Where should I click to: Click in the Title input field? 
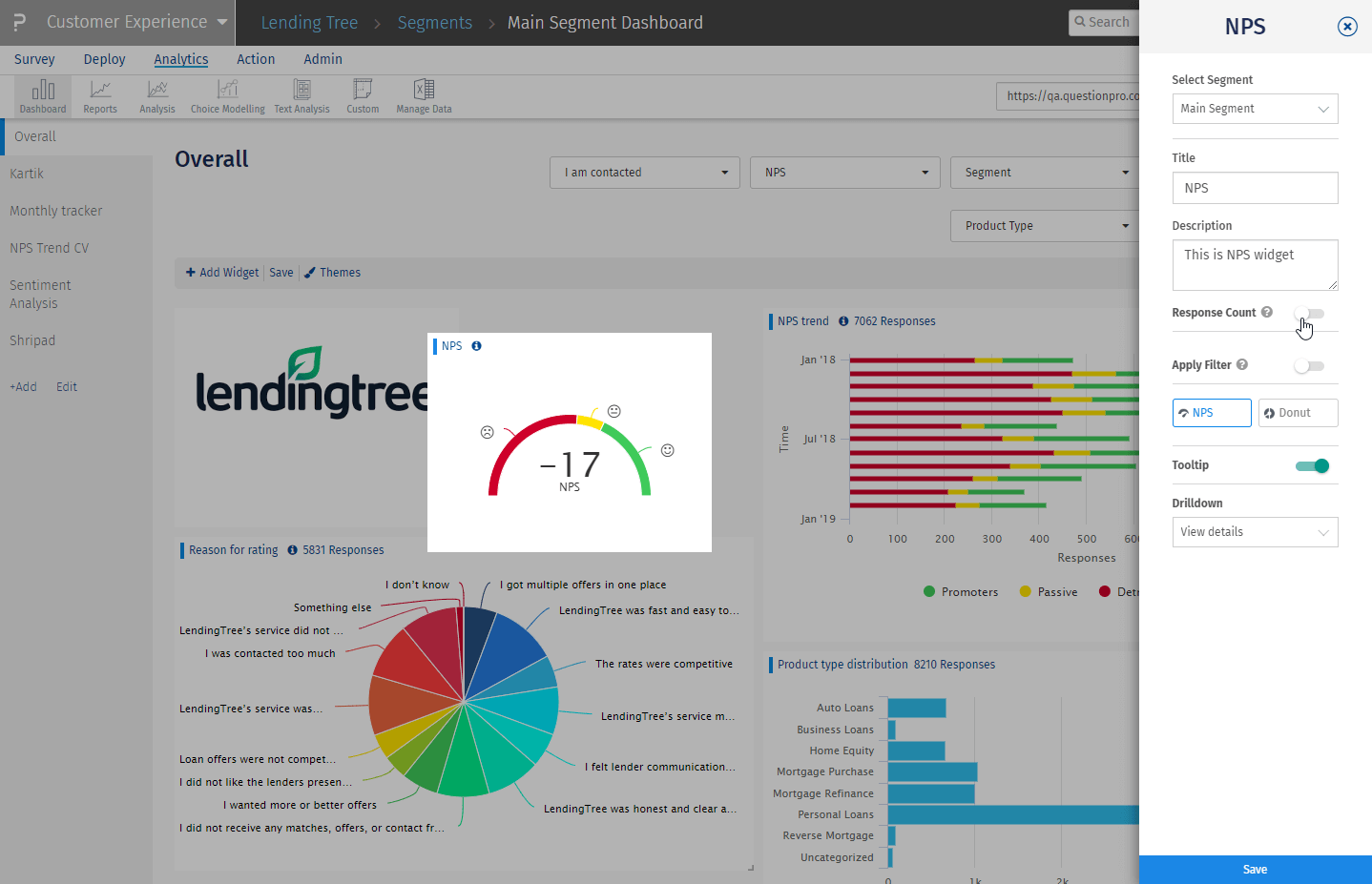[1255, 188]
